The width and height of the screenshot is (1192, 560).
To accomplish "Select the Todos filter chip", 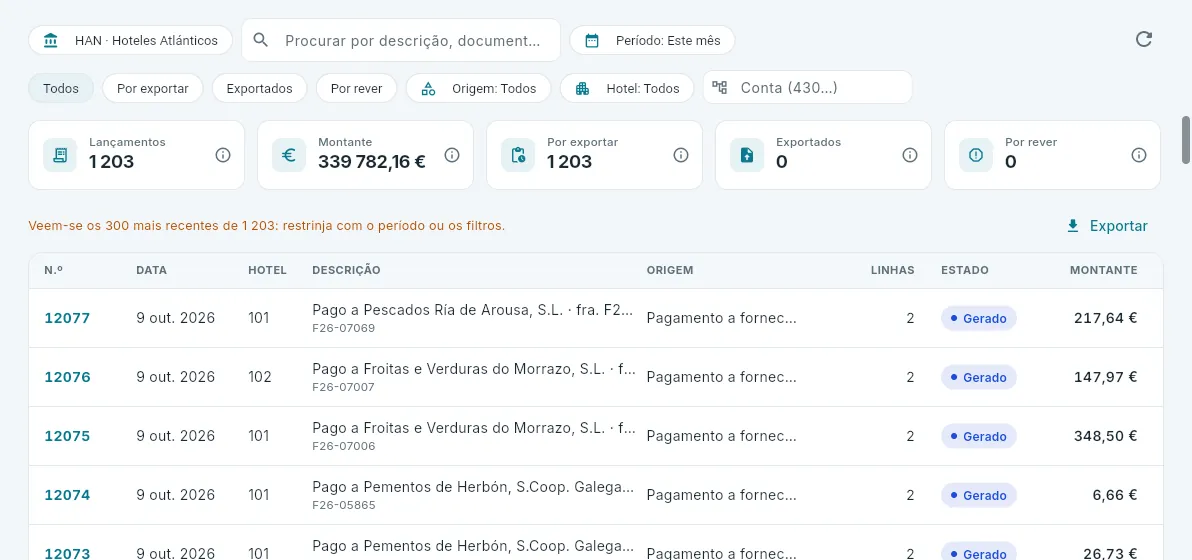I will 61,88.
